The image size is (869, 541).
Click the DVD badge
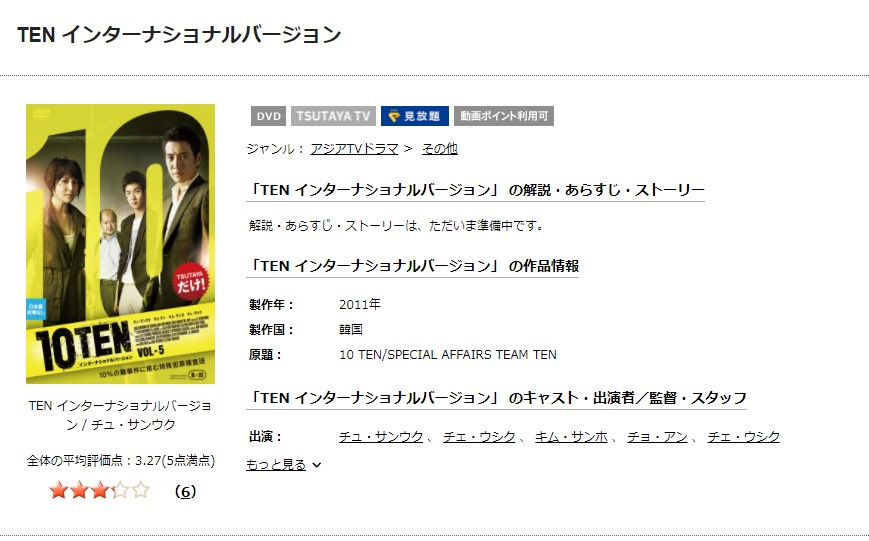[x=269, y=116]
